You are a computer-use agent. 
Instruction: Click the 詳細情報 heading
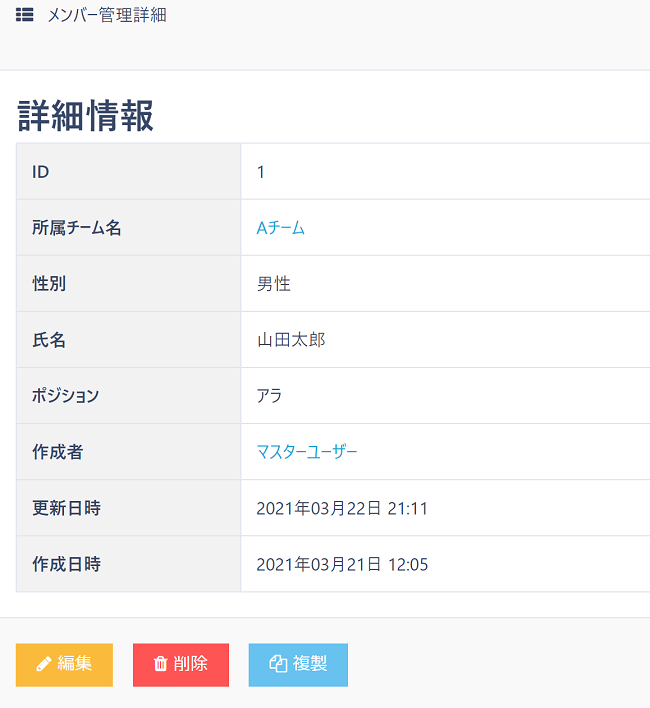(x=86, y=116)
